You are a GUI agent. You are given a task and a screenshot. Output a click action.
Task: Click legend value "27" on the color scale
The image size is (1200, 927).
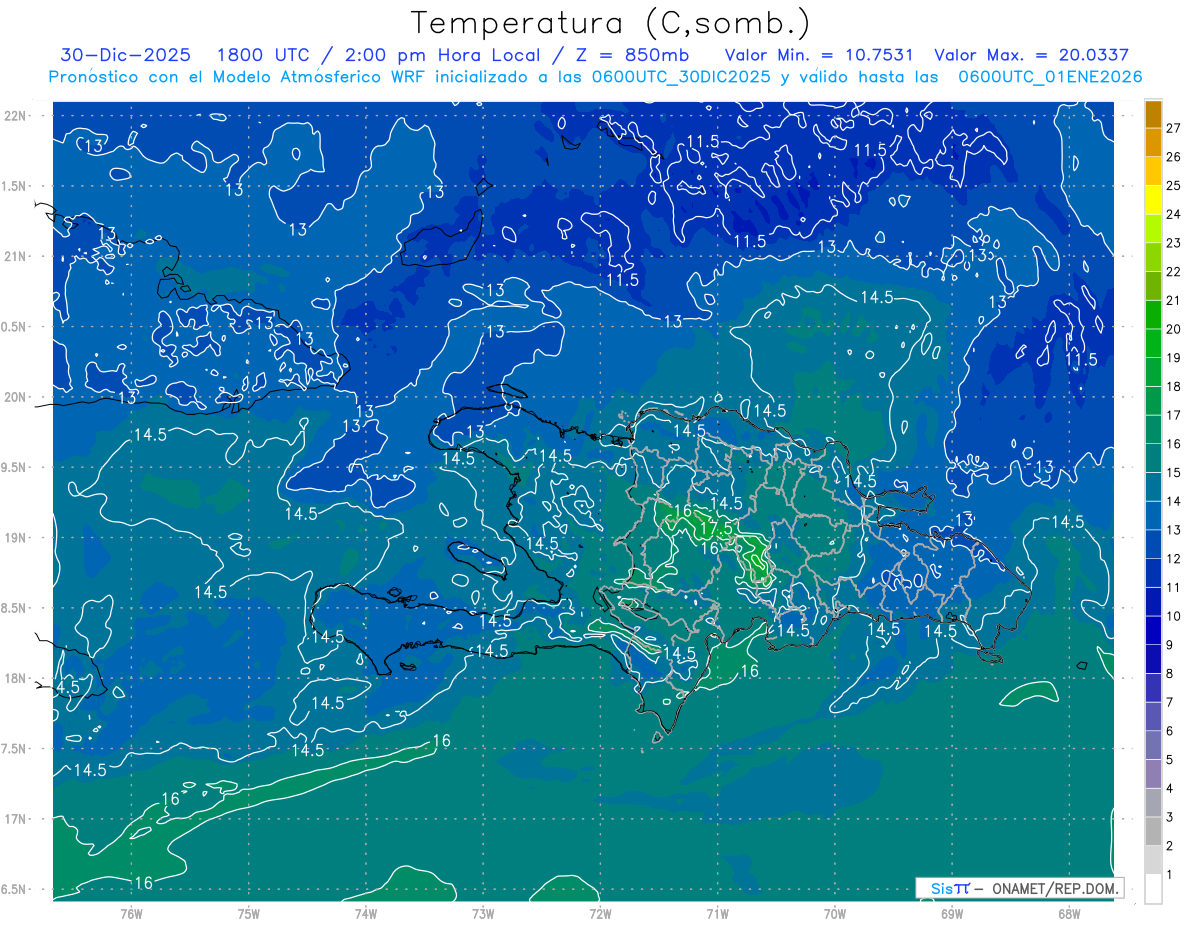point(1173,128)
